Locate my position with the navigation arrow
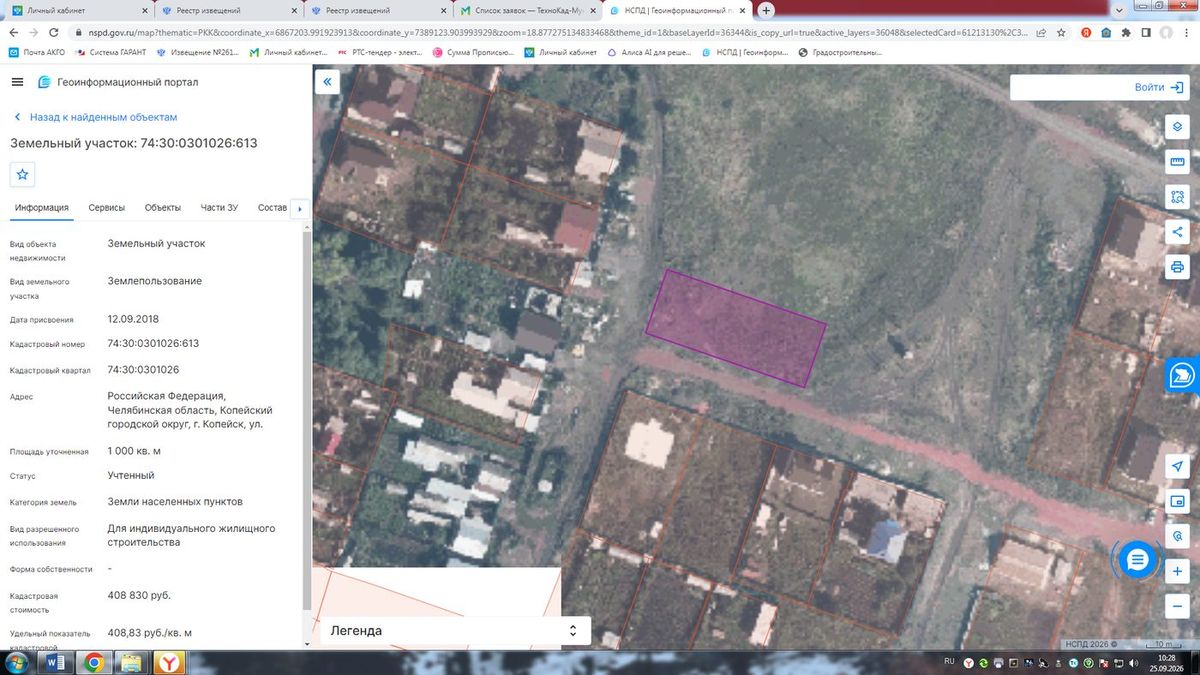The height and width of the screenshot is (675, 1200). click(1177, 467)
